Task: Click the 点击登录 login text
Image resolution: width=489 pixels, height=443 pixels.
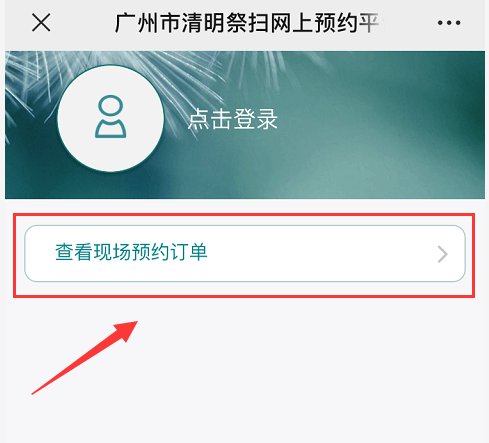Action: pos(232,119)
